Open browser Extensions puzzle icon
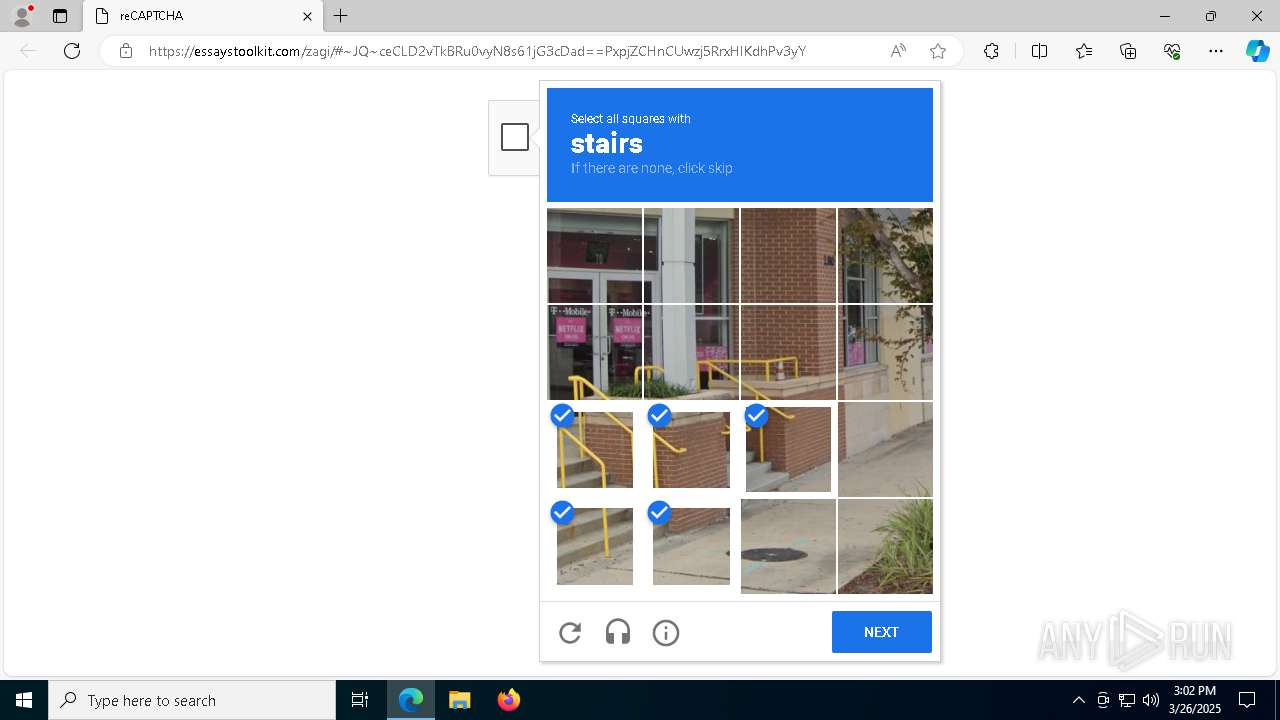 pos(991,51)
